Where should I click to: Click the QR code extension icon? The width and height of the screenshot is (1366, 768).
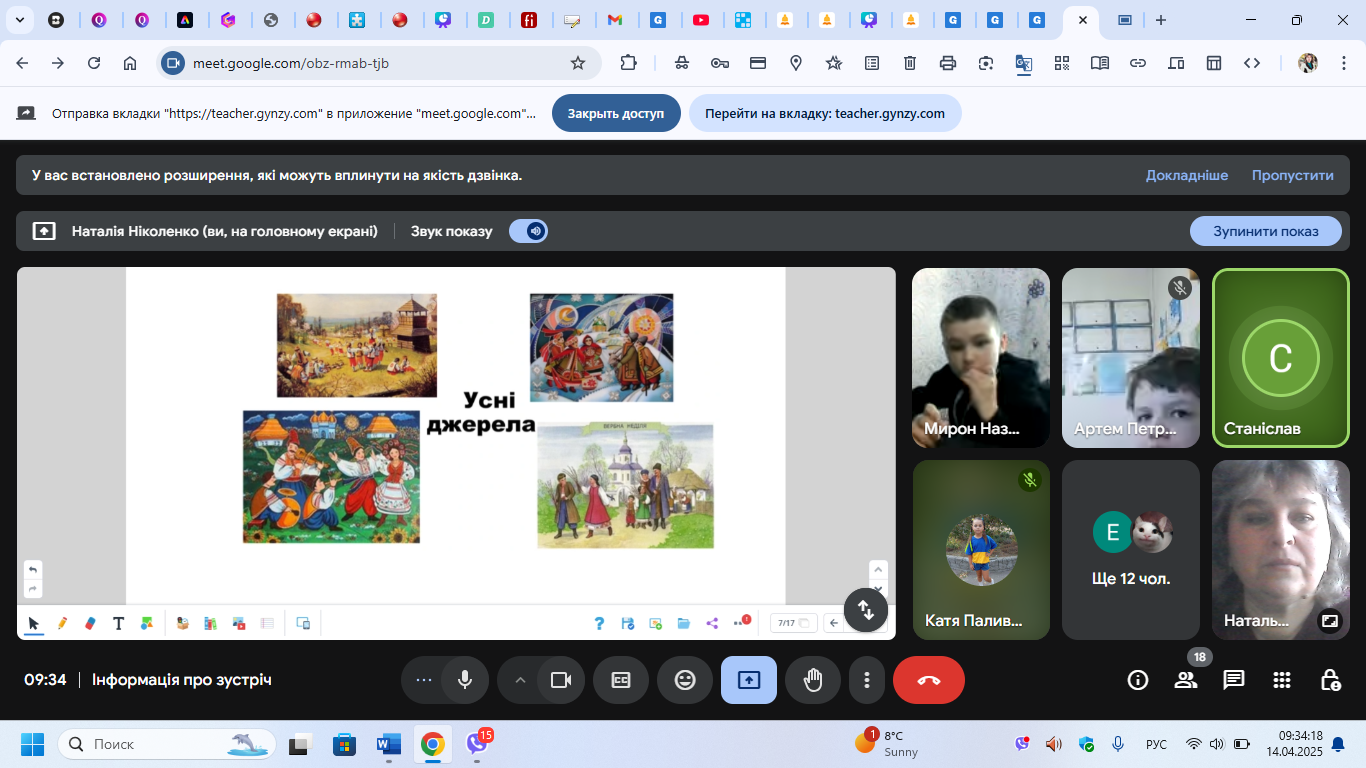pos(1062,63)
